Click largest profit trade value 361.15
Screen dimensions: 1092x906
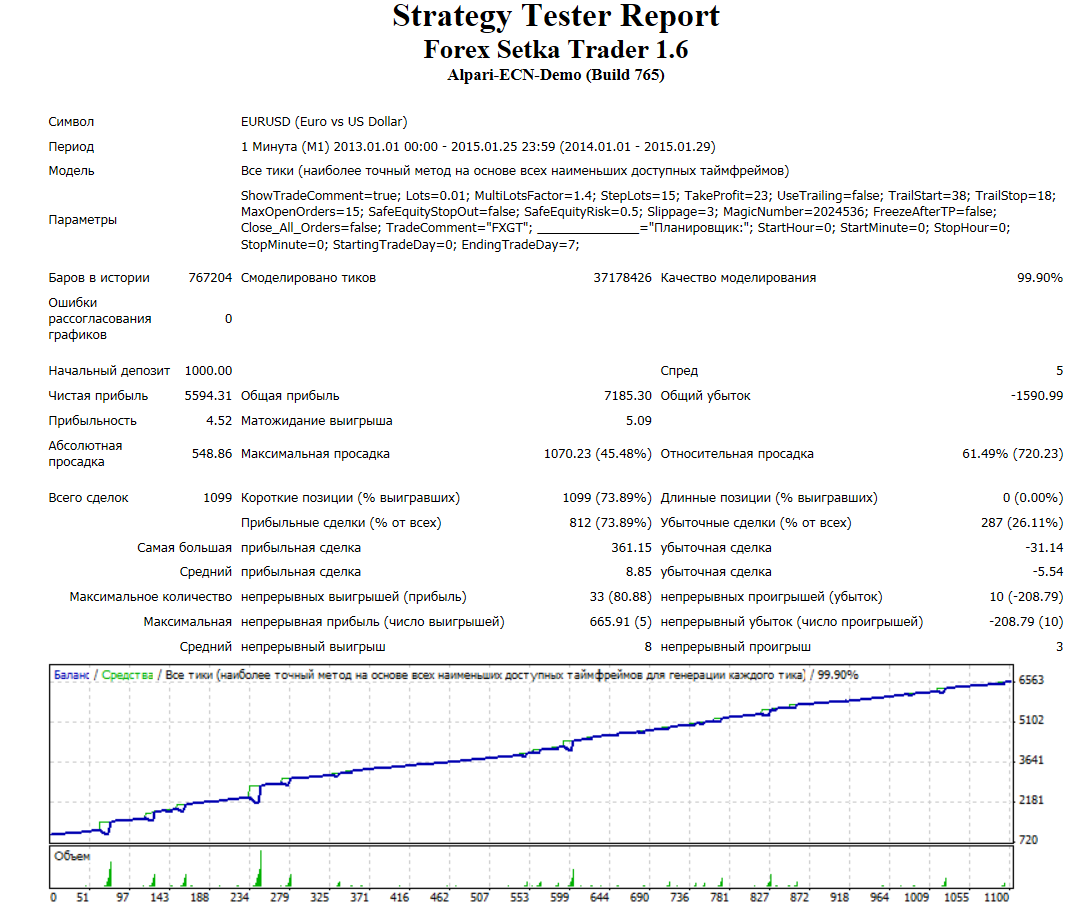point(632,548)
